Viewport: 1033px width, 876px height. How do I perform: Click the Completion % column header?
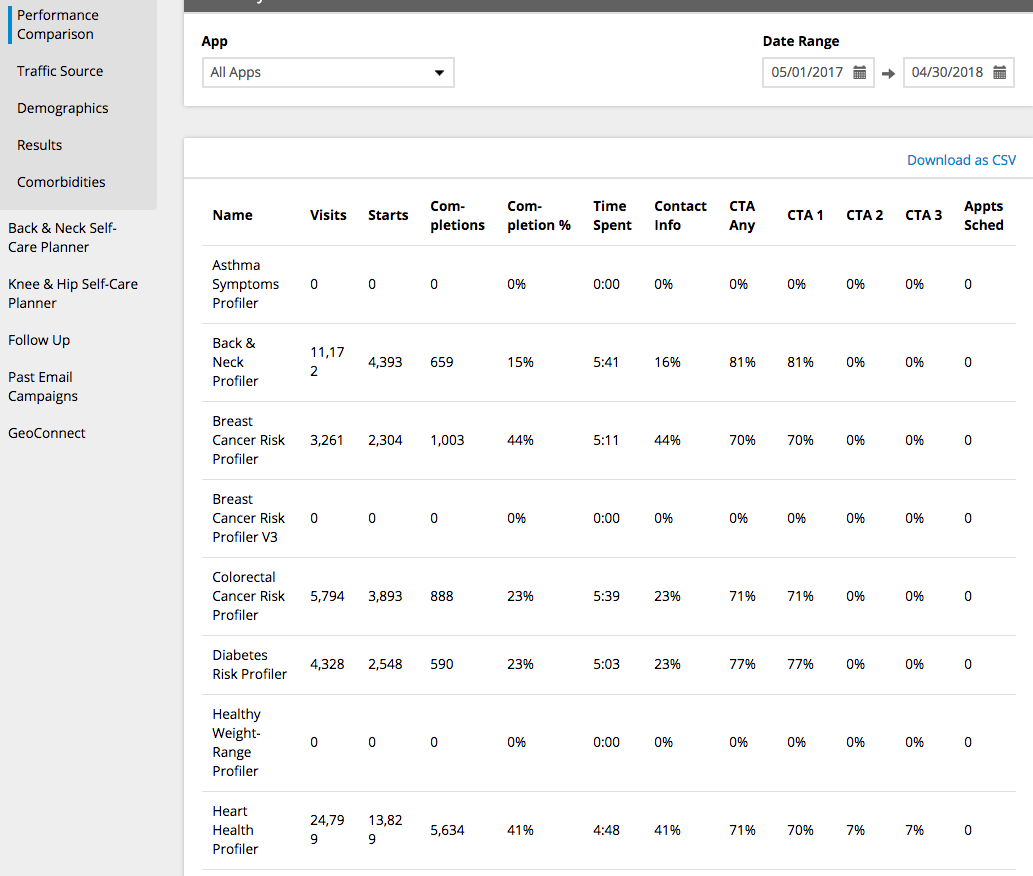click(539, 215)
